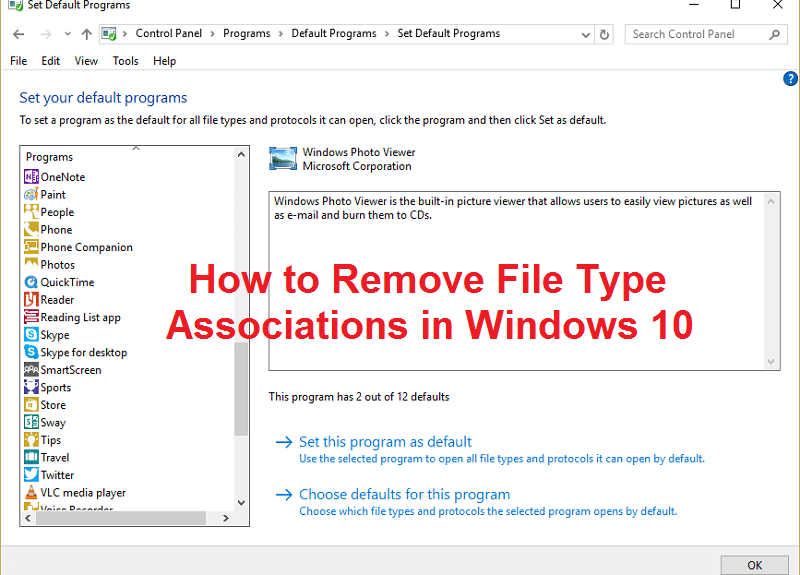Click Set this program as default
The image size is (800, 575).
coord(385,441)
